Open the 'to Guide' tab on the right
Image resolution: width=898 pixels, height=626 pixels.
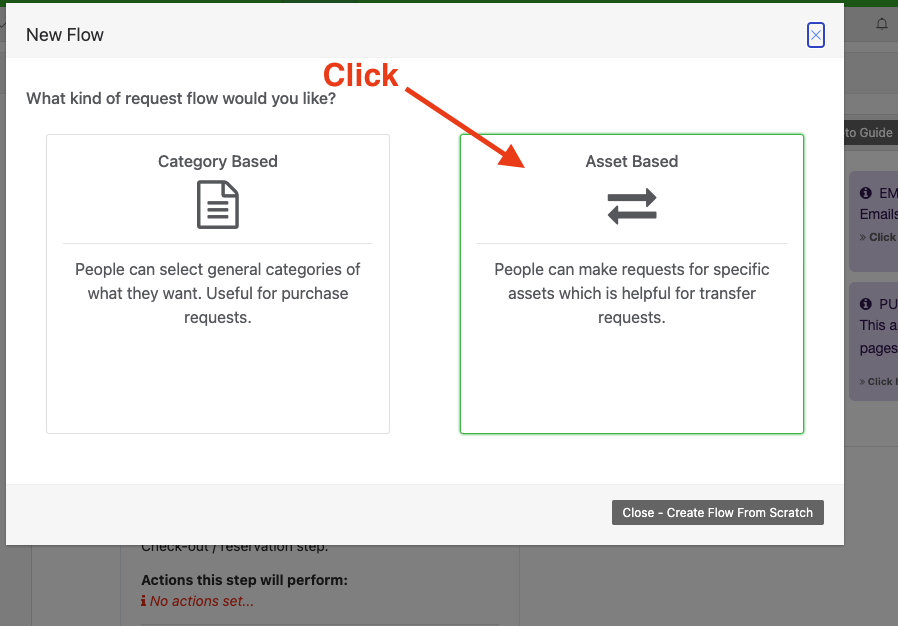coord(872,132)
